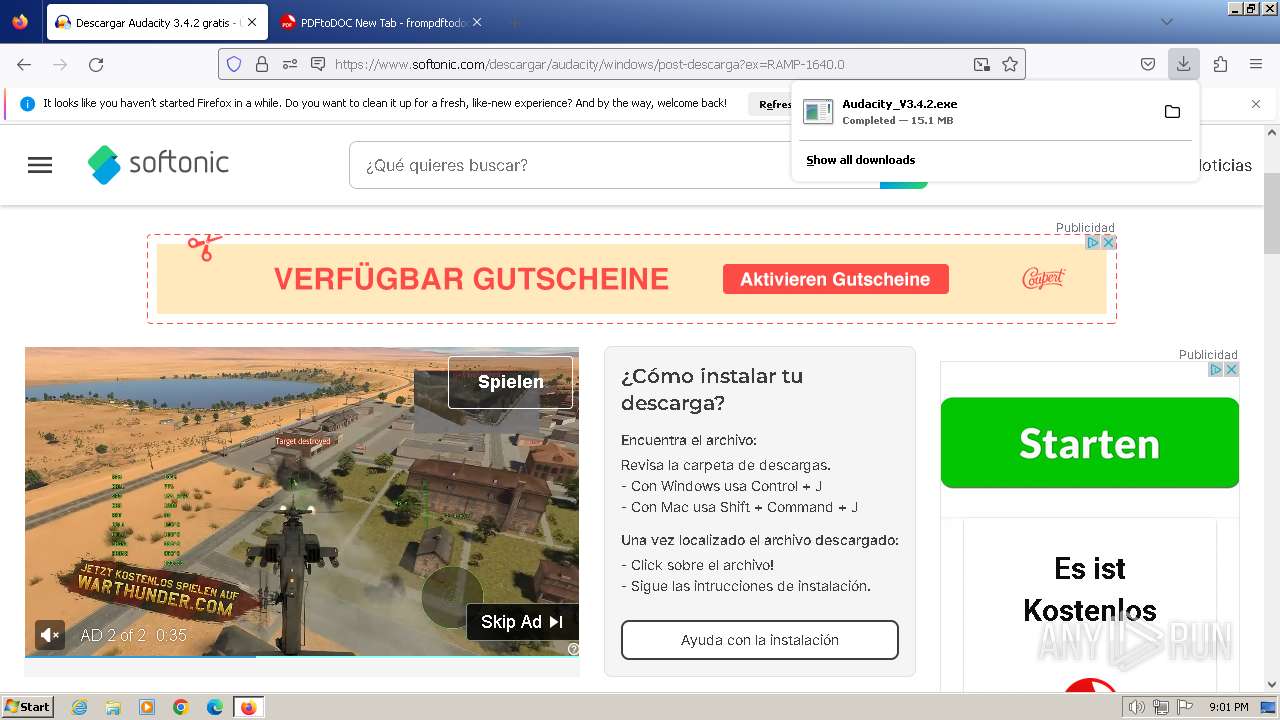This screenshot has height=720, width=1280.
Task: Show site information padlock icon
Action: click(262, 64)
